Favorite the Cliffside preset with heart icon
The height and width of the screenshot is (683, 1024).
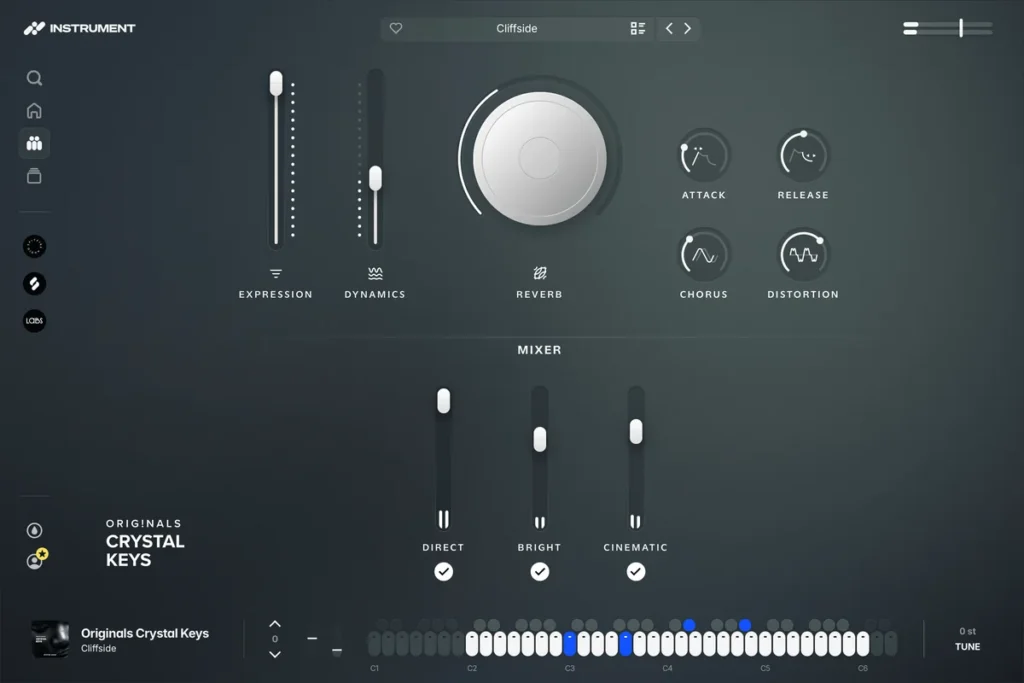coord(396,28)
